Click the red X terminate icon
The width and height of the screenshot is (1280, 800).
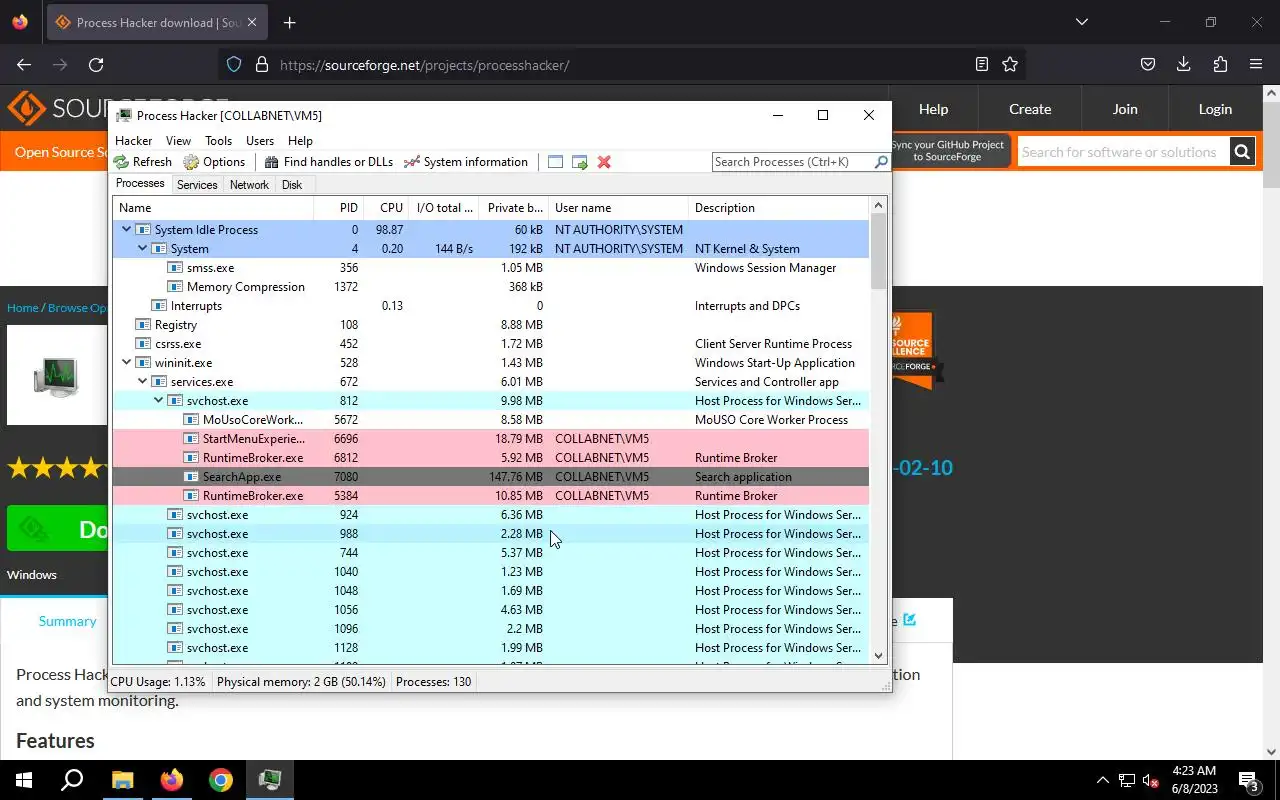pyautogui.click(x=604, y=162)
